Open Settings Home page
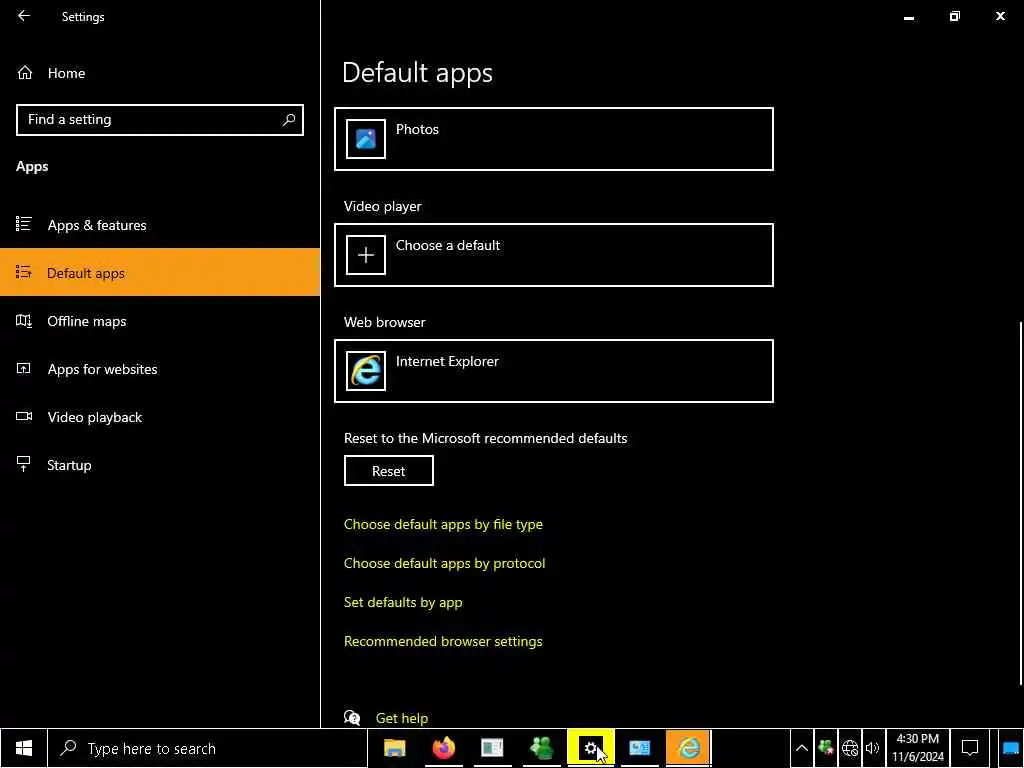The height and width of the screenshot is (768, 1024). coord(51,73)
